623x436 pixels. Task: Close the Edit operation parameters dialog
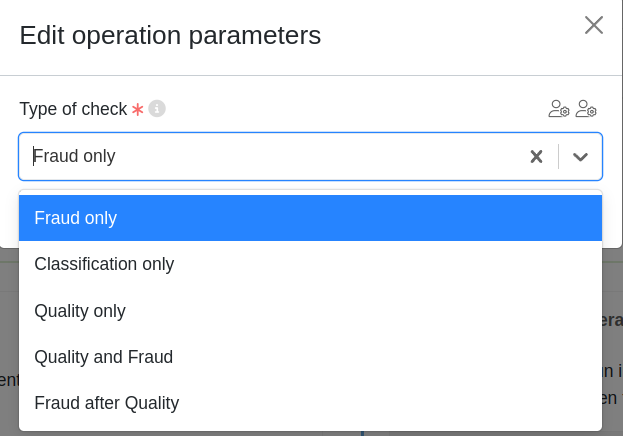point(594,25)
